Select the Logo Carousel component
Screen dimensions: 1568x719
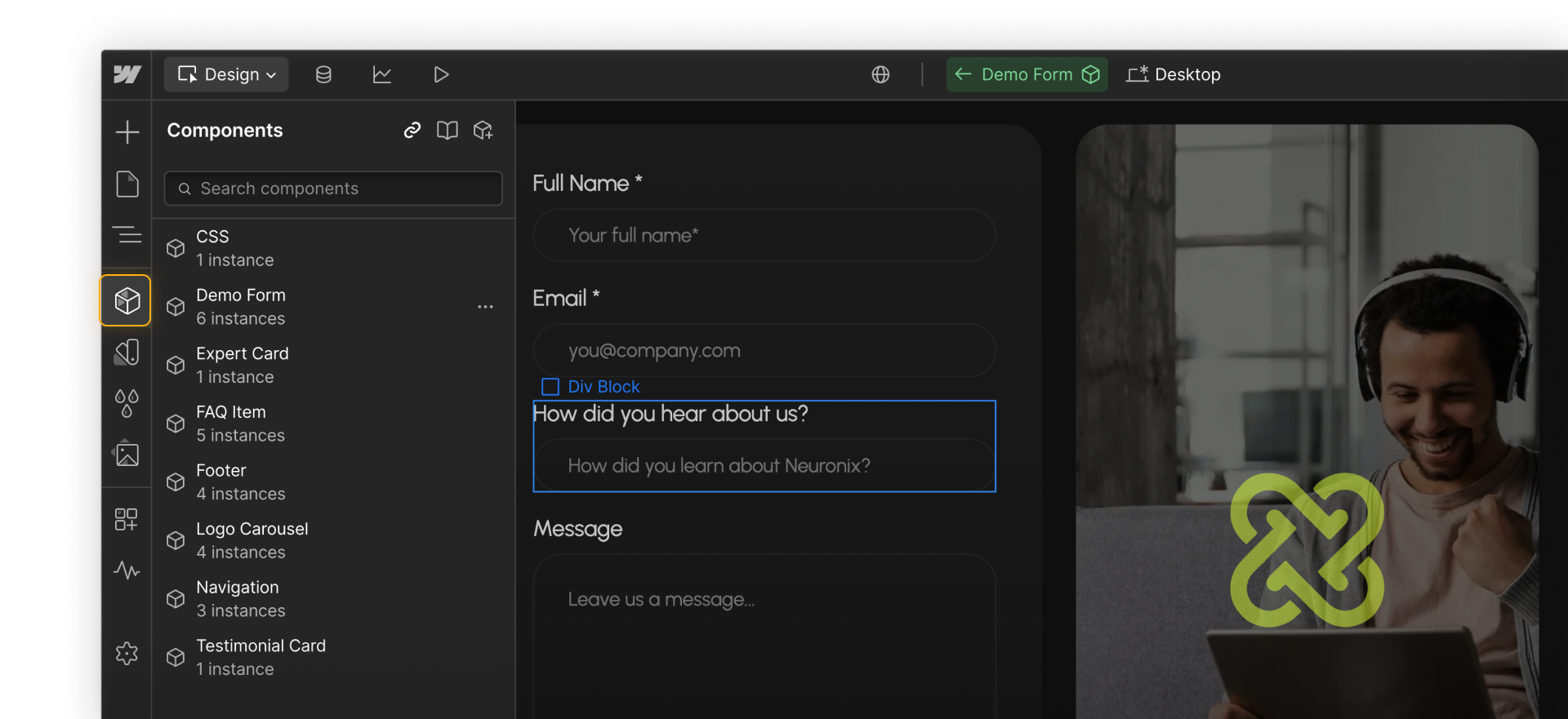pos(333,540)
